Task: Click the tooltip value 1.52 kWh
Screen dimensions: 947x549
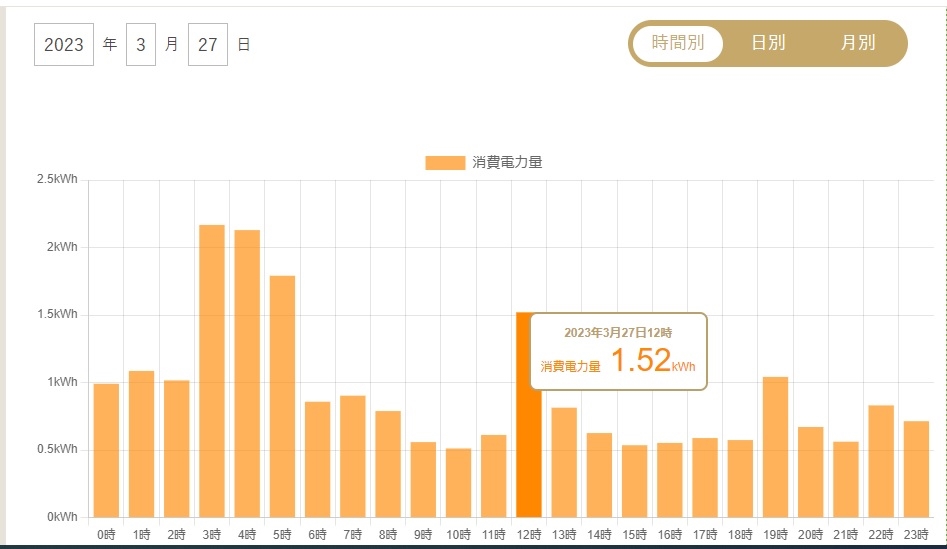Action: (653, 360)
